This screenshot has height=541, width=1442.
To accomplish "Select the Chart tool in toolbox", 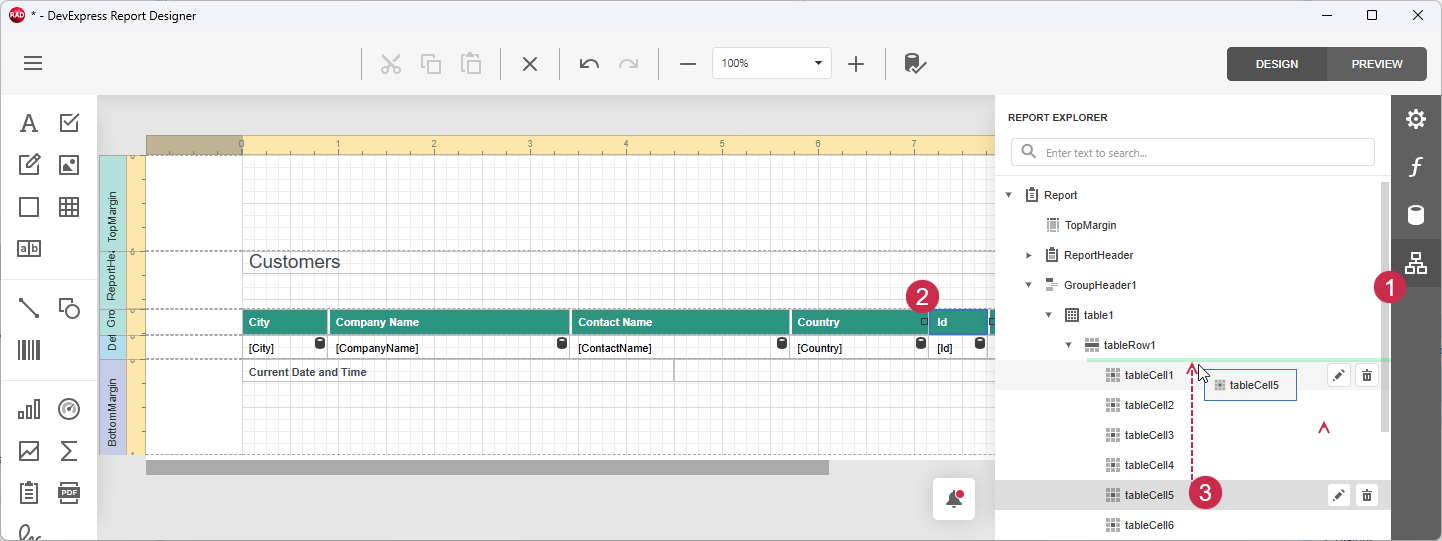I will tap(29, 409).
